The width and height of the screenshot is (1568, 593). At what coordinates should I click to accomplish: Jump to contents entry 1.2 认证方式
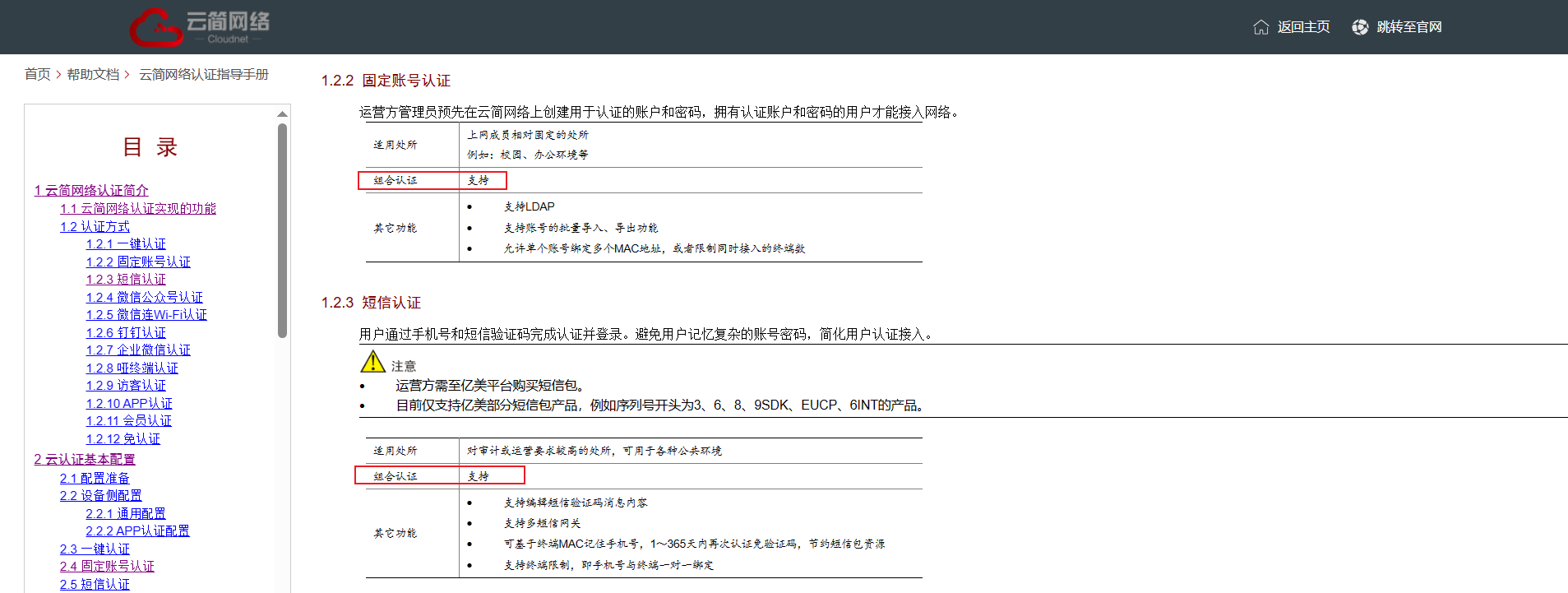(95, 226)
